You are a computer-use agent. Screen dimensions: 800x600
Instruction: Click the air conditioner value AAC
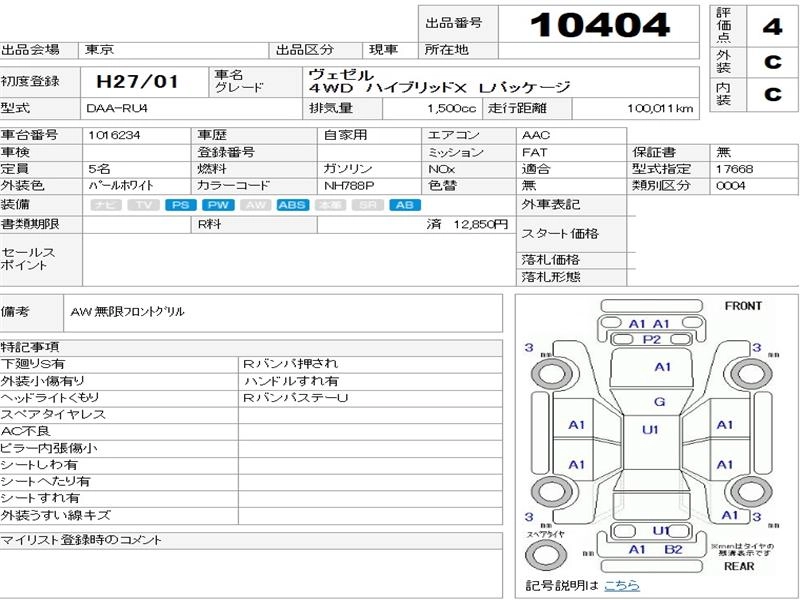536,135
